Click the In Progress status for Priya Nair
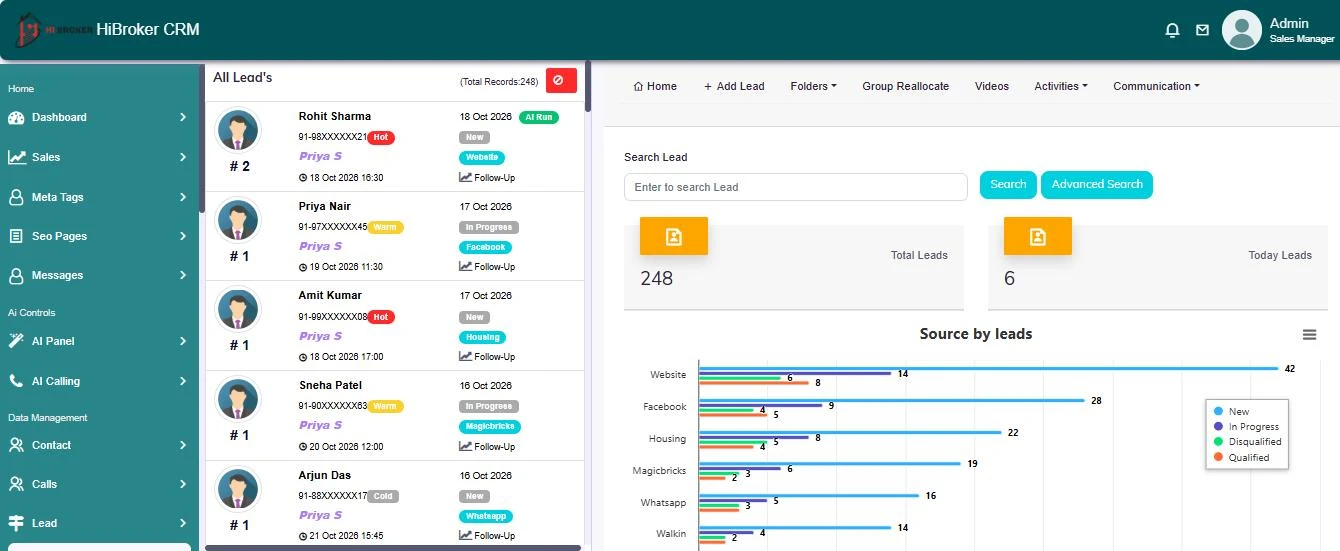 point(489,227)
